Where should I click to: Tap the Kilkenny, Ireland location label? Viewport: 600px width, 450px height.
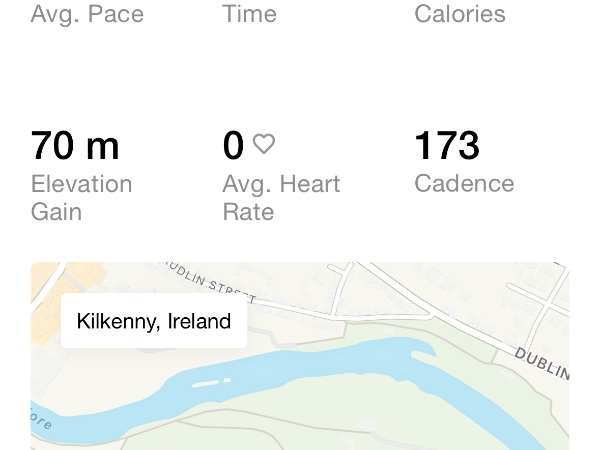coord(154,321)
